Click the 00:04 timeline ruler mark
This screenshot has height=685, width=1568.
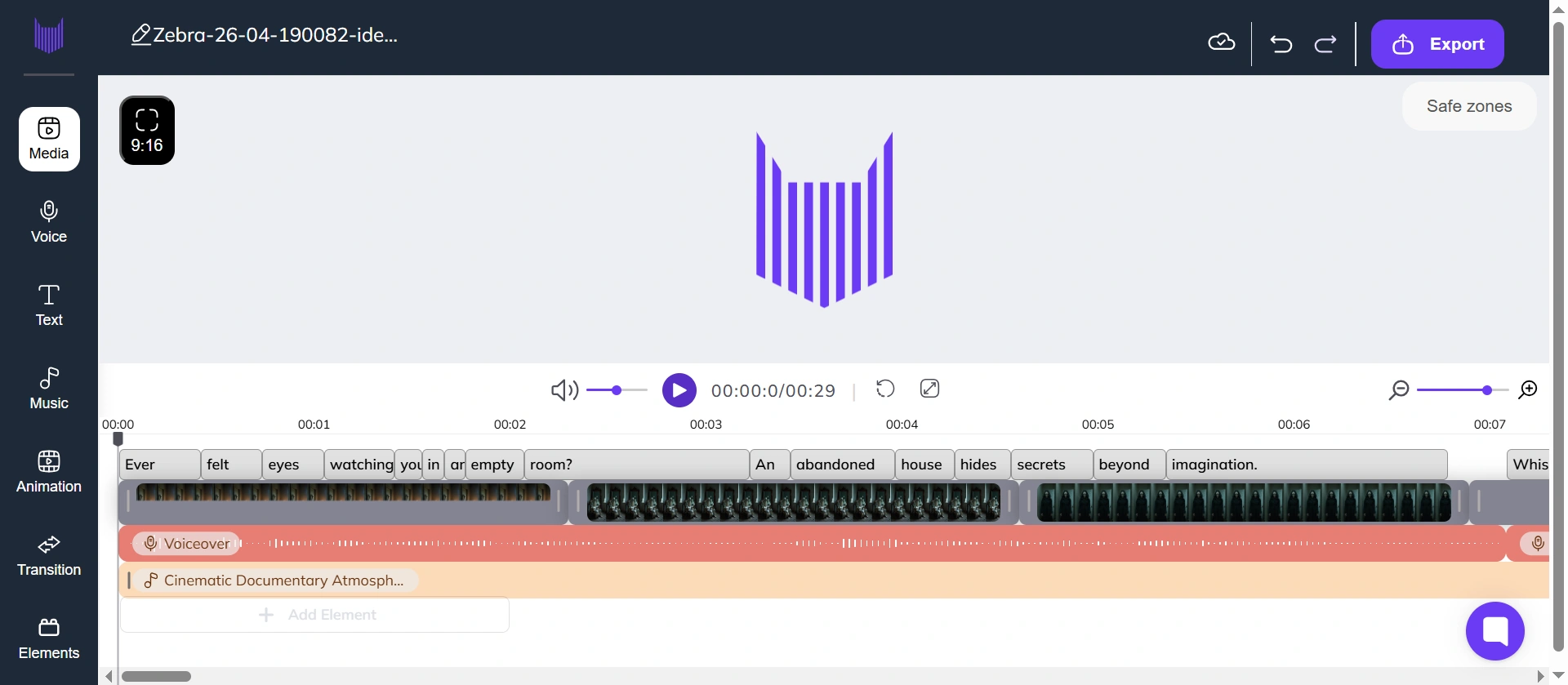902,425
